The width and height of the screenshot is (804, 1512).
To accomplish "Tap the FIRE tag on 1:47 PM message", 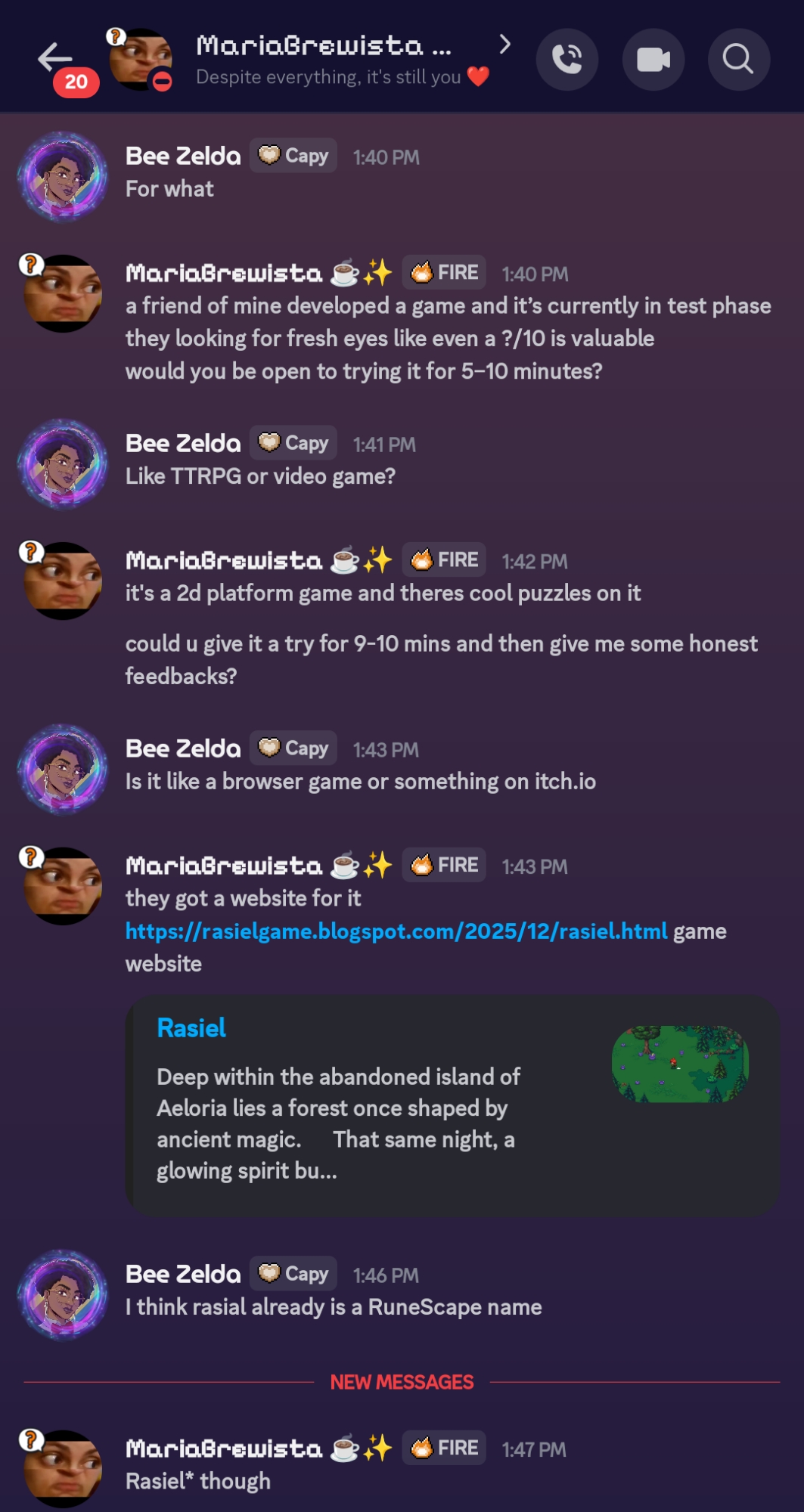I will tap(444, 1448).
